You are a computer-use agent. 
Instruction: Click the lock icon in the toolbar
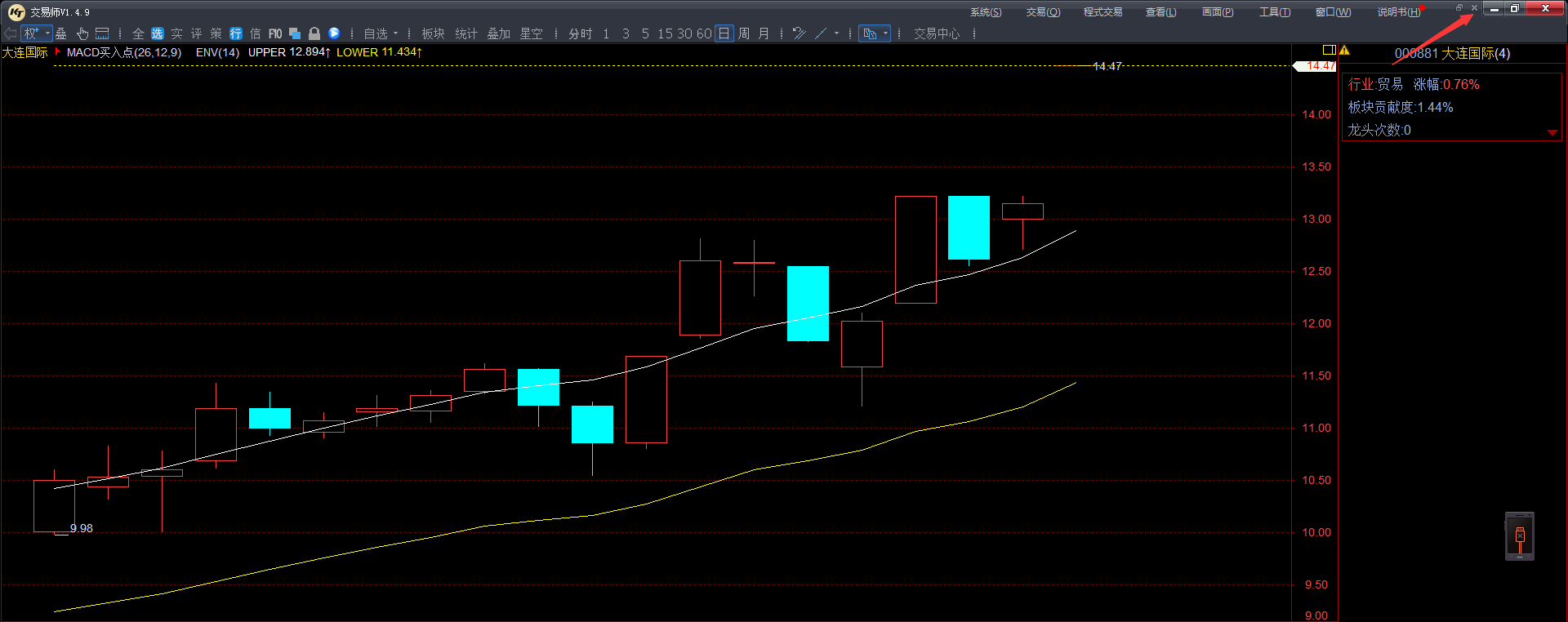[314, 33]
